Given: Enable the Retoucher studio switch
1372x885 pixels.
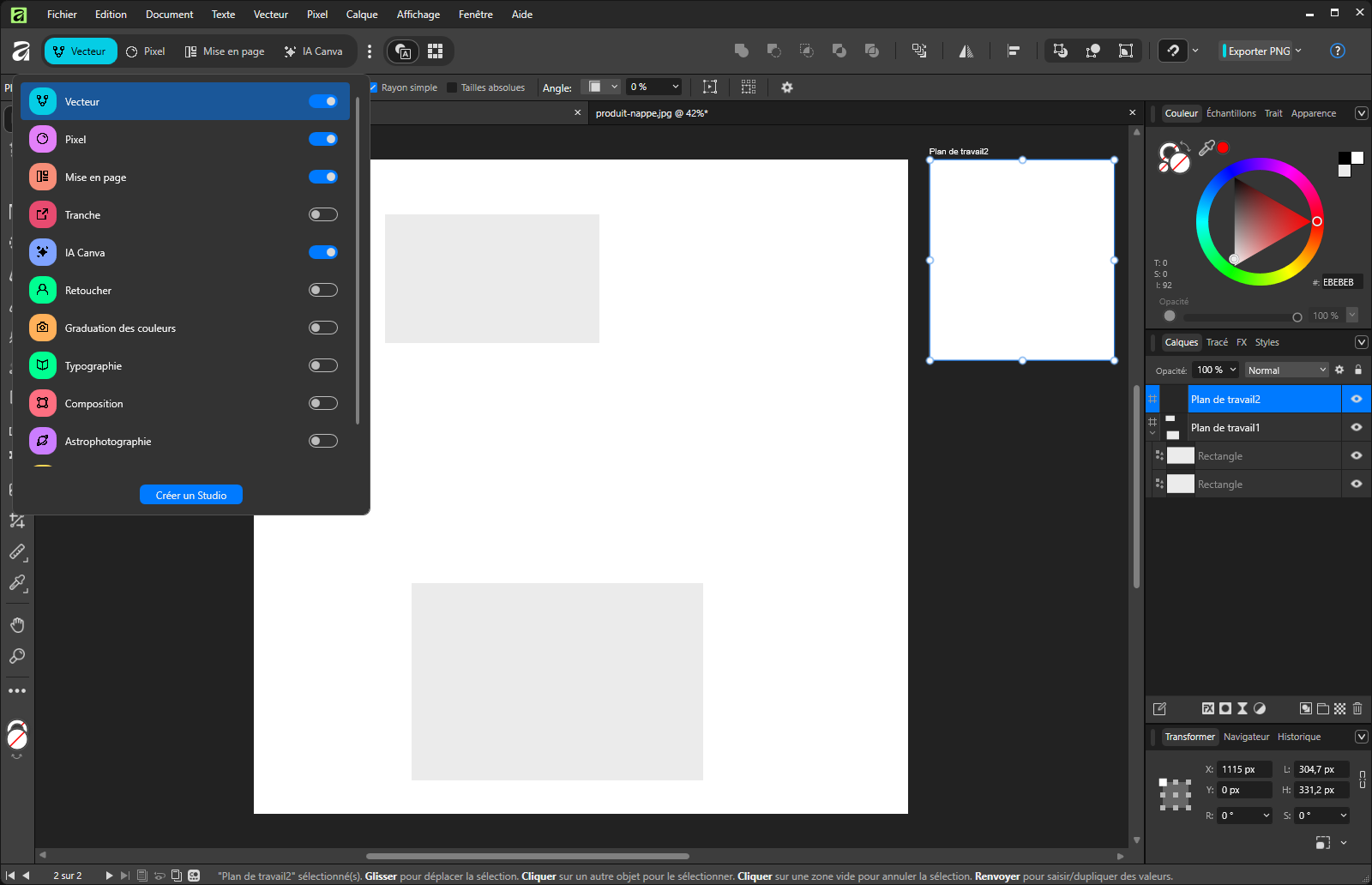Looking at the screenshot, I should click(x=323, y=290).
